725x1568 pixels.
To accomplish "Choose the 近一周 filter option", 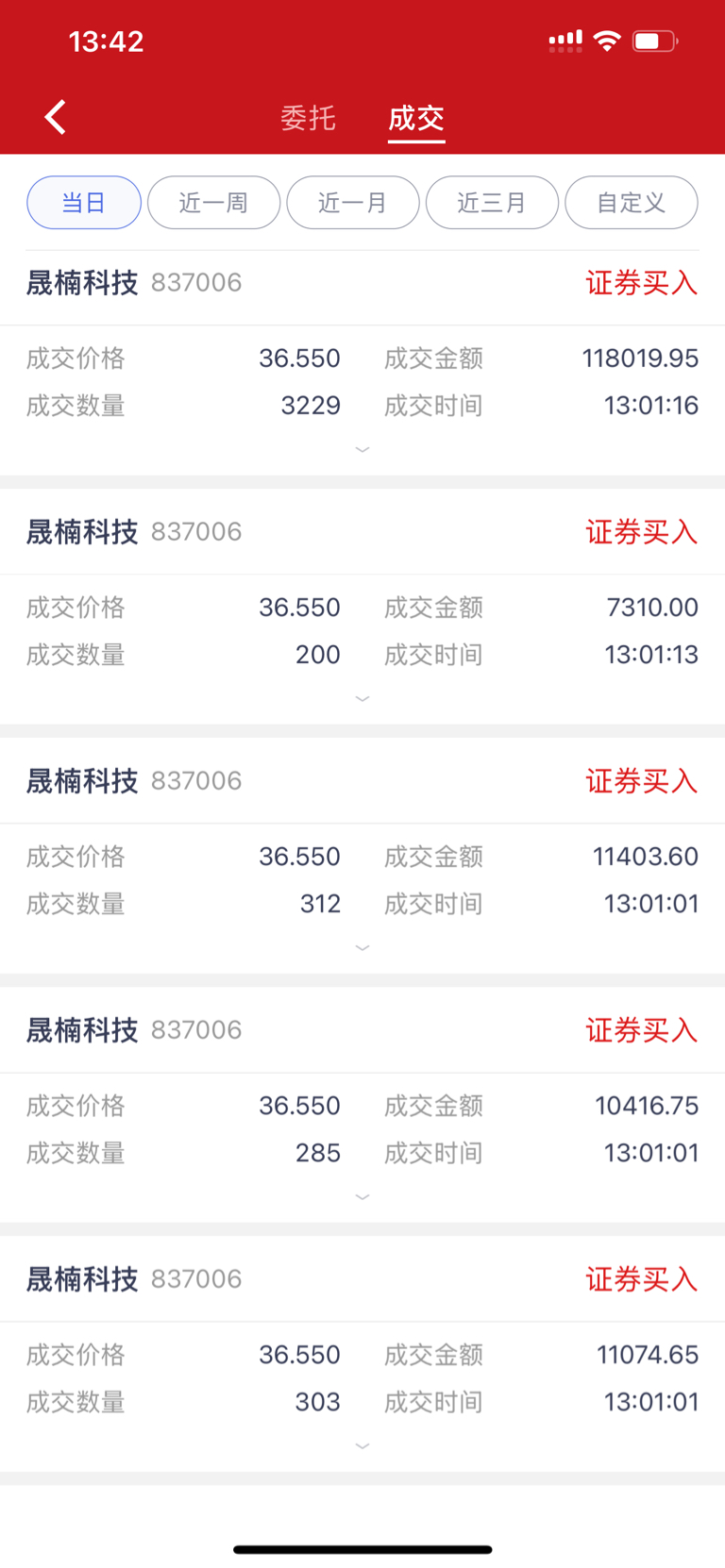I will click(213, 202).
